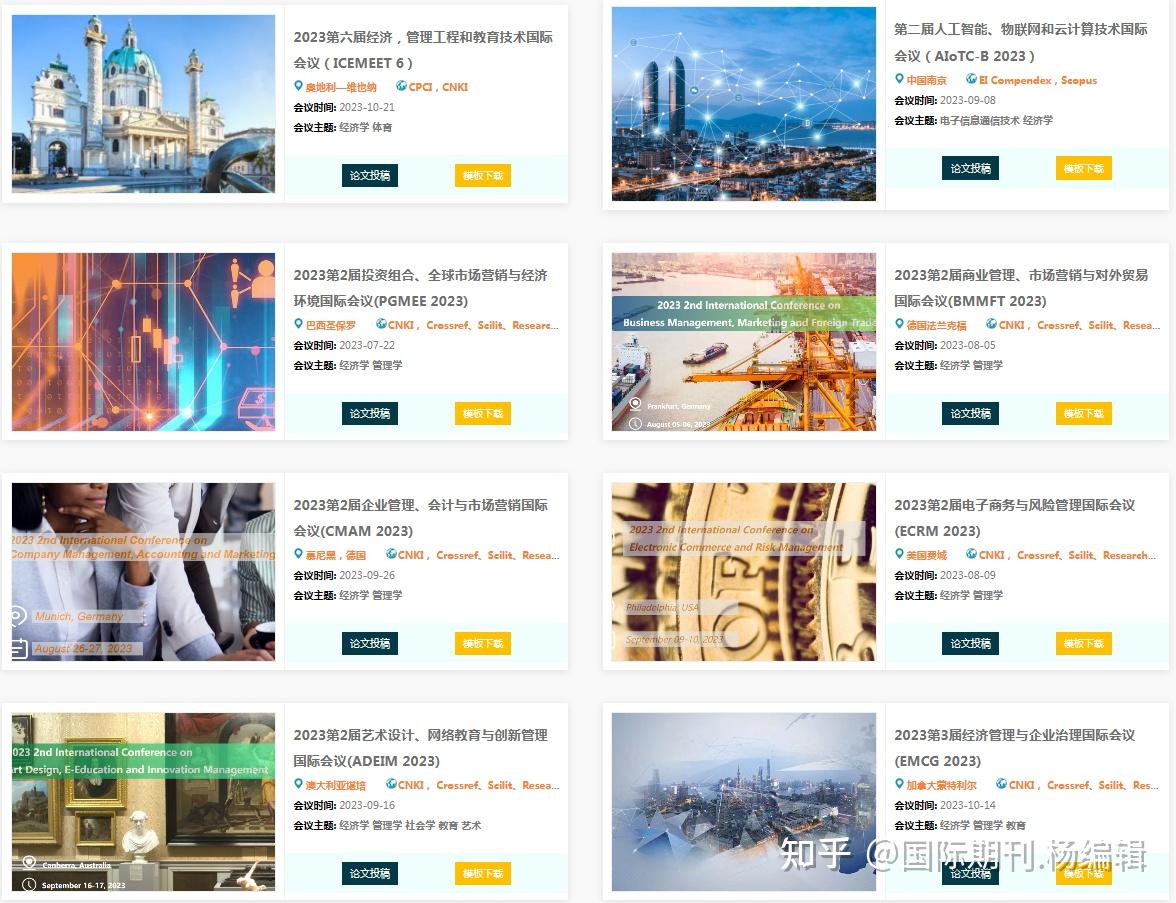Click location pin icon beside 澳大利亚堪培拉

[x=298, y=784]
